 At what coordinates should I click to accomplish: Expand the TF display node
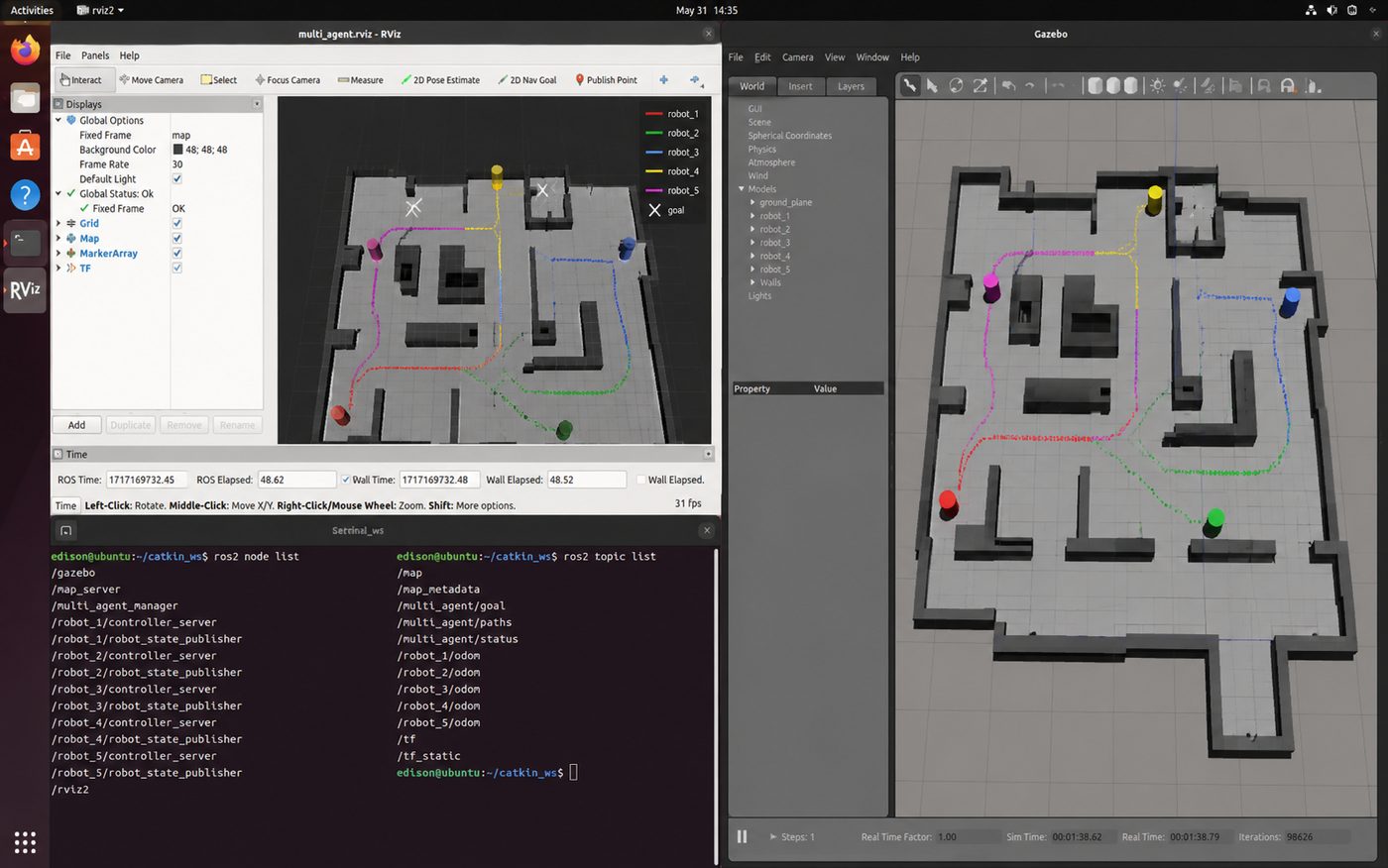point(58,269)
